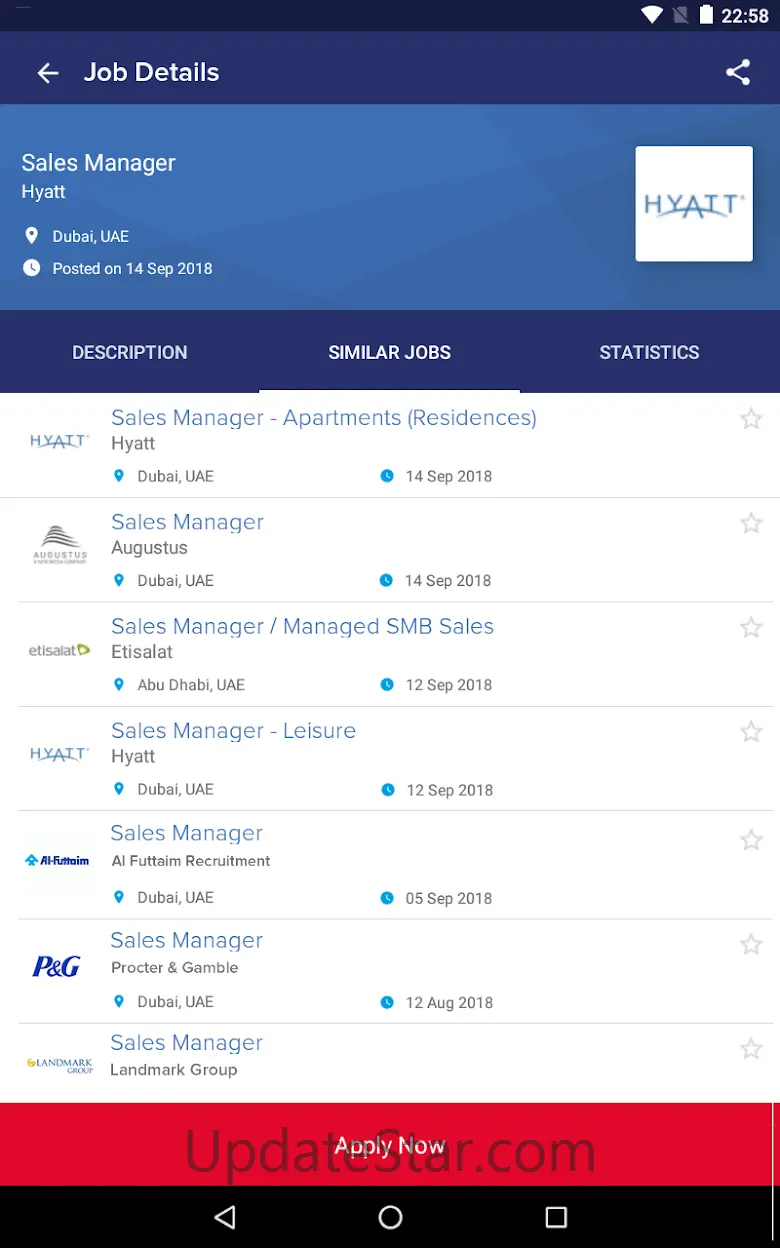Click 'Etisalat' company name text
This screenshot has width=780, height=1248.
tap(142, 652)
